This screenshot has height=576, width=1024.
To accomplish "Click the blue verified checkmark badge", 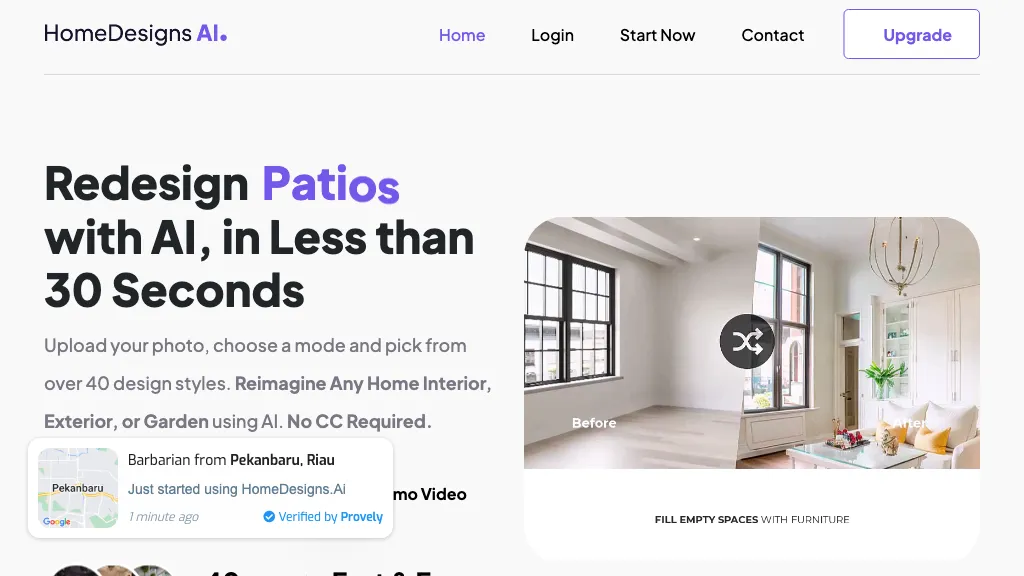I will pos(268,517).
